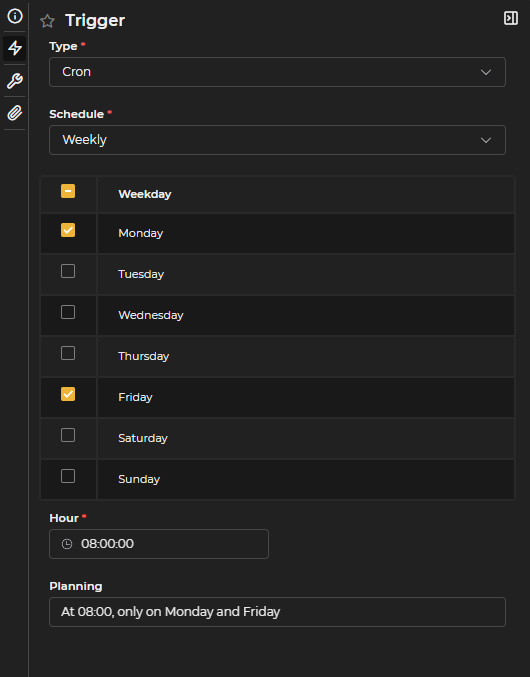The image size is (530, 677).
Task: Open the Schedule dropdown showing Weekly
Action: click(x=277, y=140)
